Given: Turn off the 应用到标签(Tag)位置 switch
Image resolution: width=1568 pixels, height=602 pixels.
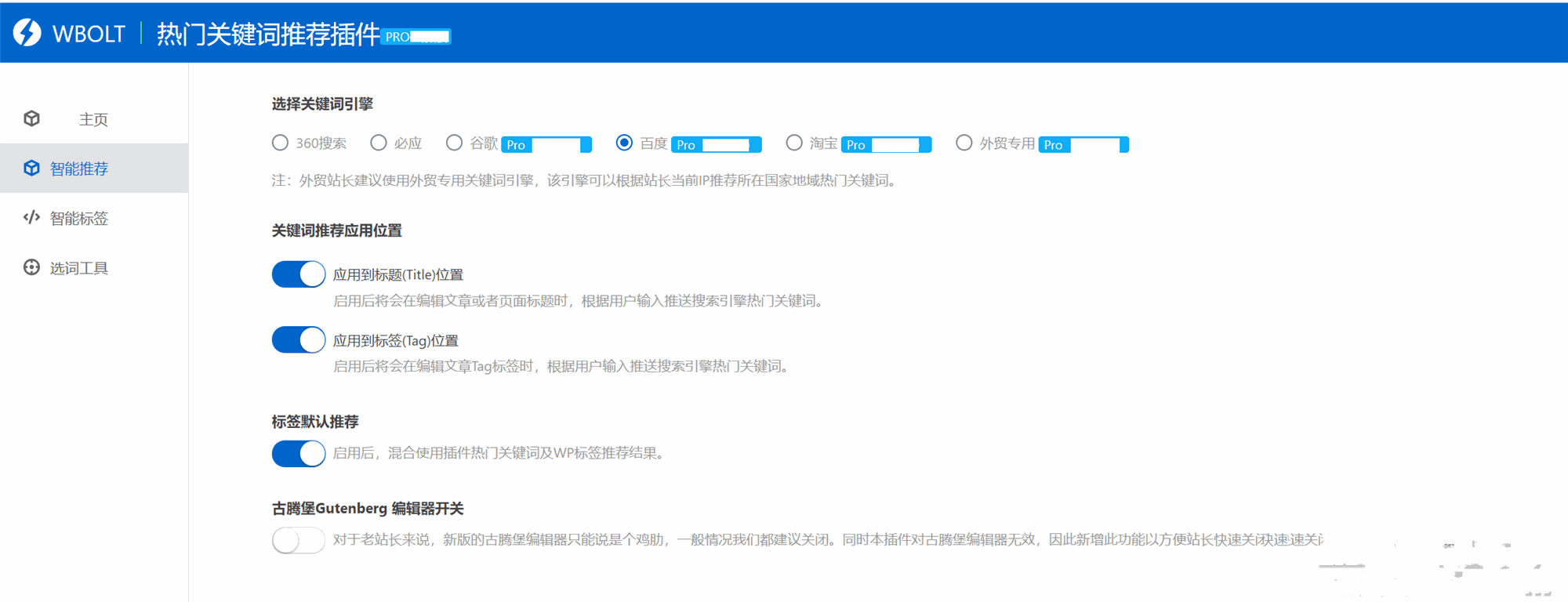Looking at the screenshot, I should [x=299, y=340].
